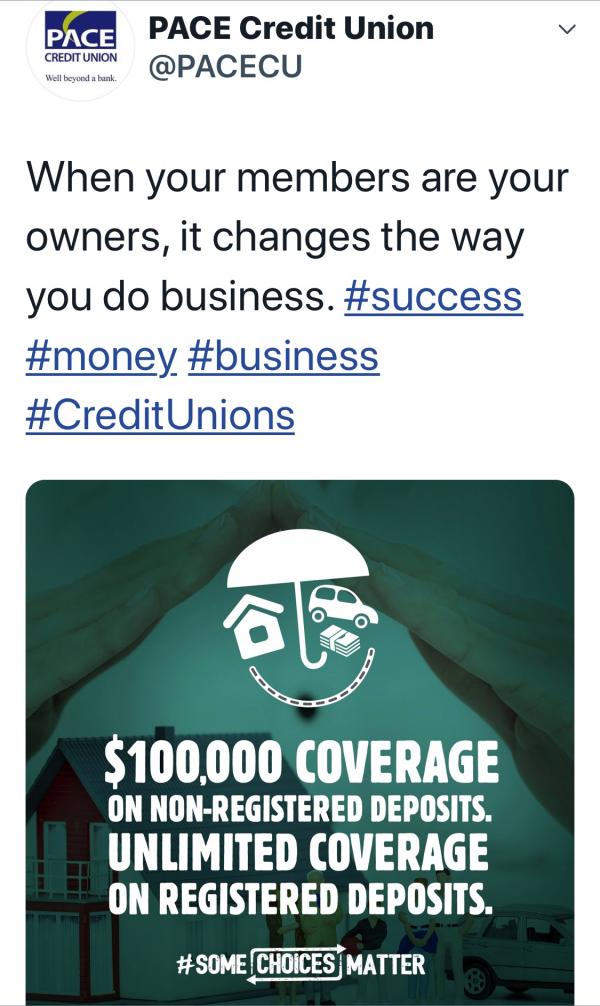The width and height of the screenshot is (600, 1006).
Task: Click the "UNLIMITED COVERAGE" text
Action: (301, 853)
